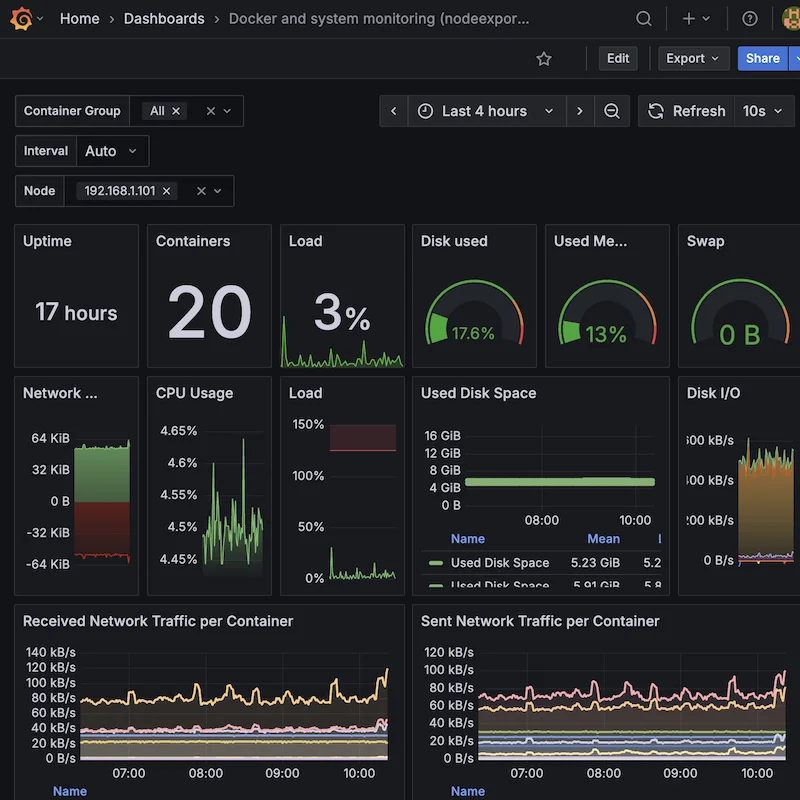Click the blue Share button
The image size is (800, 800).
[762, 58]
